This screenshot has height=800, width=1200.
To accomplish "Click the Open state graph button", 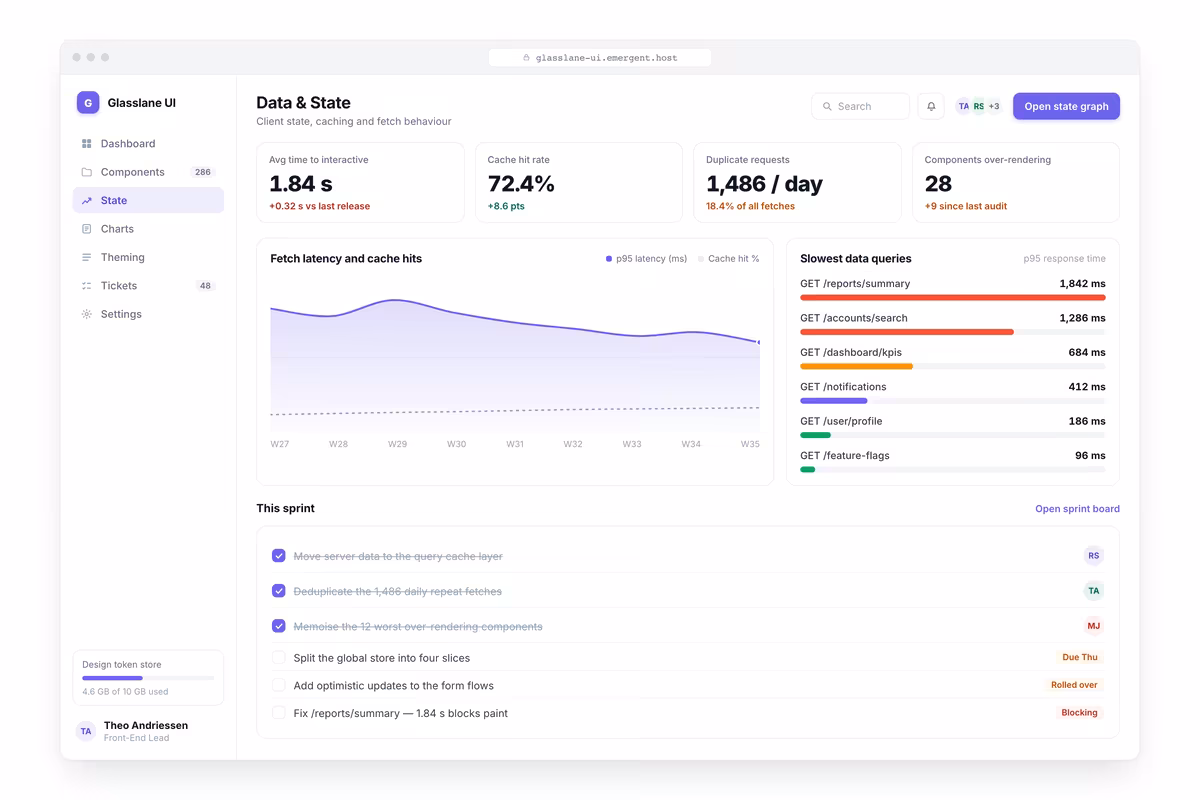I will point(1066,106).
